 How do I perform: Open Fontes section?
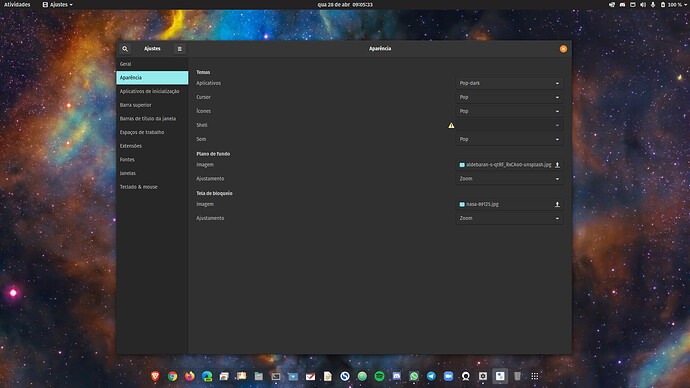152,160
